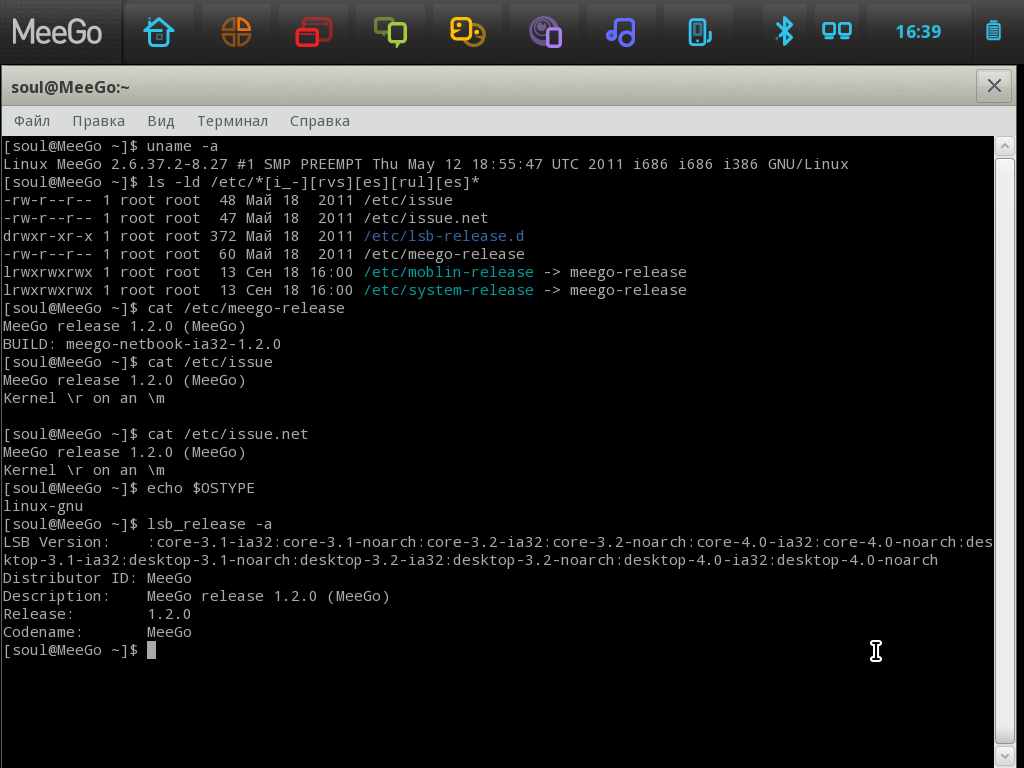The image size is (1024, 768).
Task: Click the 'lsb_release -a' command text
Action: 210,524
